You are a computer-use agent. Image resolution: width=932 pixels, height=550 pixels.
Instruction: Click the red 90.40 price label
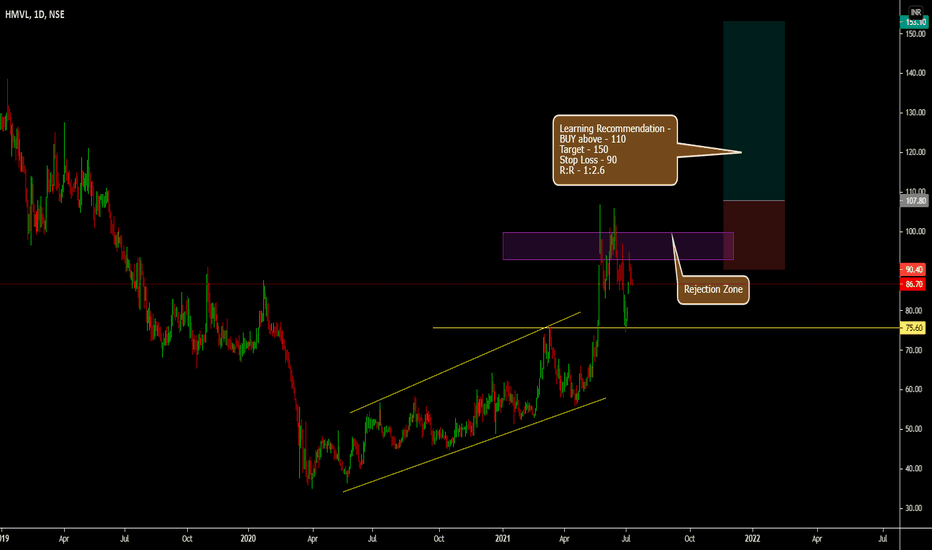pyautogui.click(x=914, y=269)
